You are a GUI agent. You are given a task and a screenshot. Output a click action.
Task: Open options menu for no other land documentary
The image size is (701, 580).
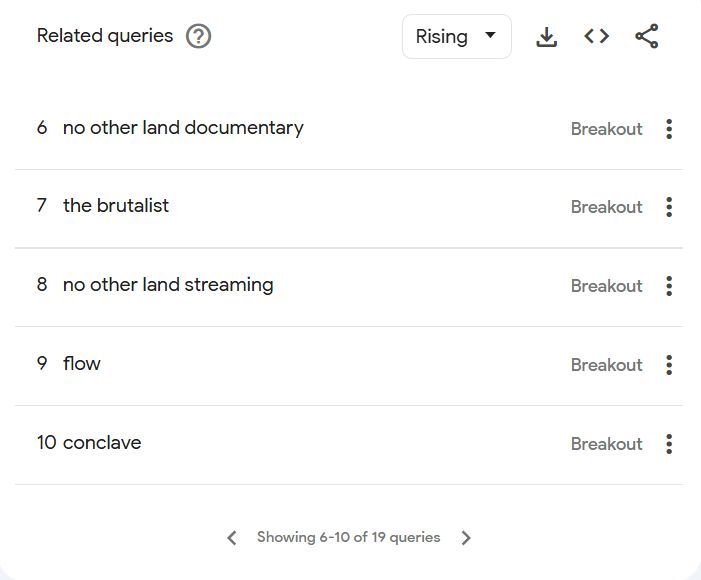[x=669, y=129]
